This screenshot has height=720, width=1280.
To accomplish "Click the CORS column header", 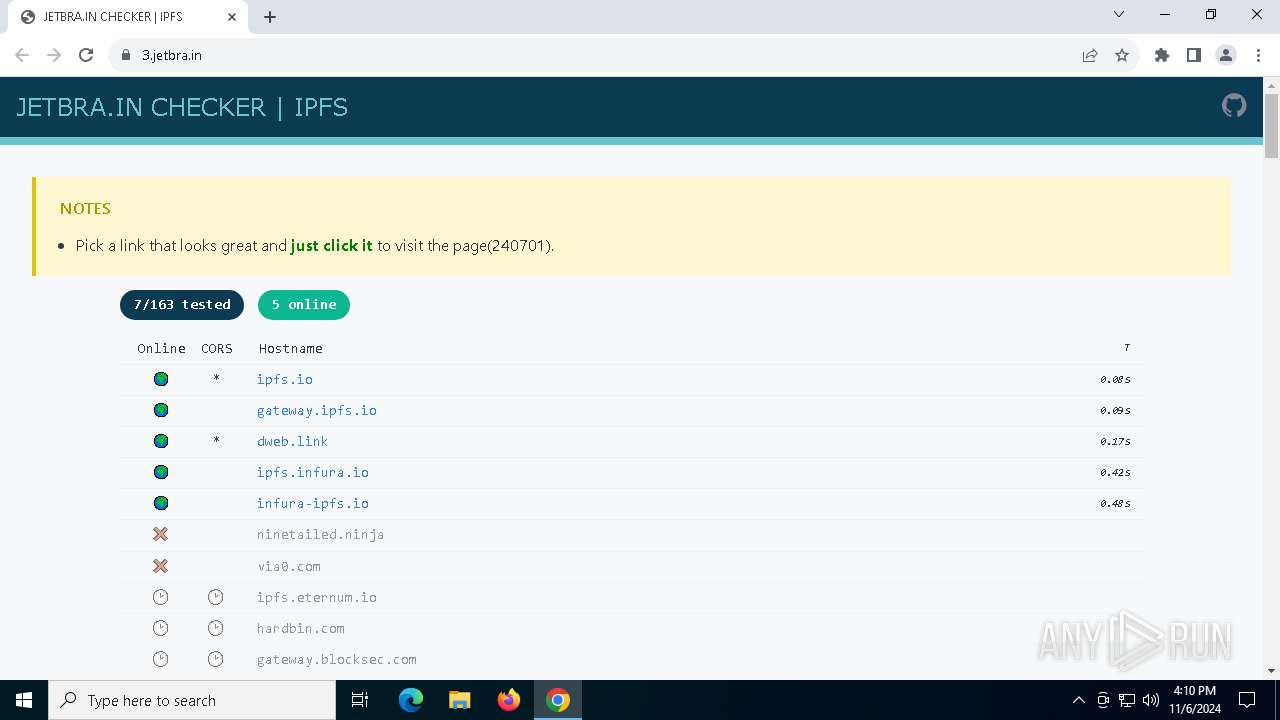I will [217, 348].
